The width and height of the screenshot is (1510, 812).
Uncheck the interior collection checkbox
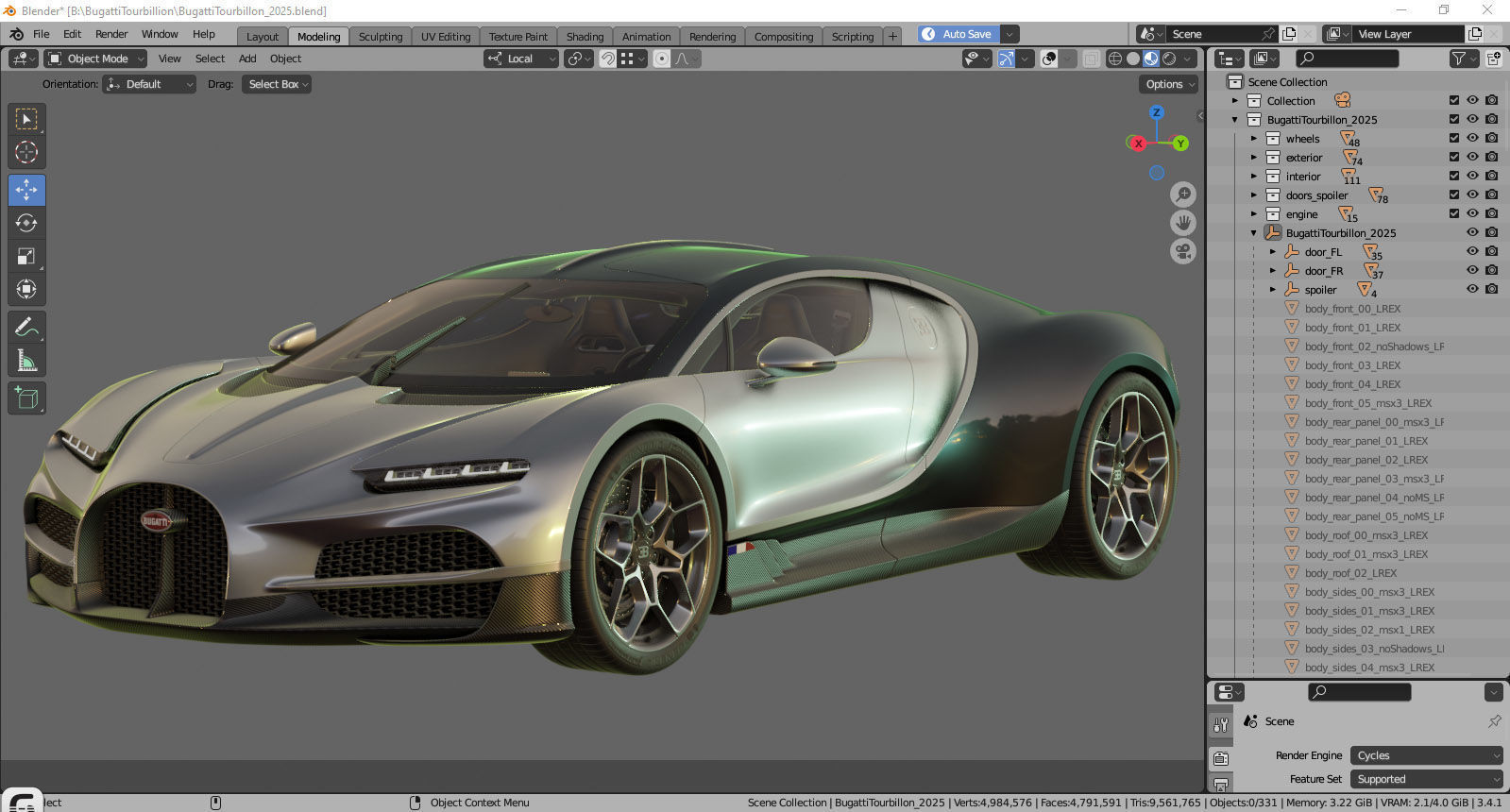[1454, 176]
